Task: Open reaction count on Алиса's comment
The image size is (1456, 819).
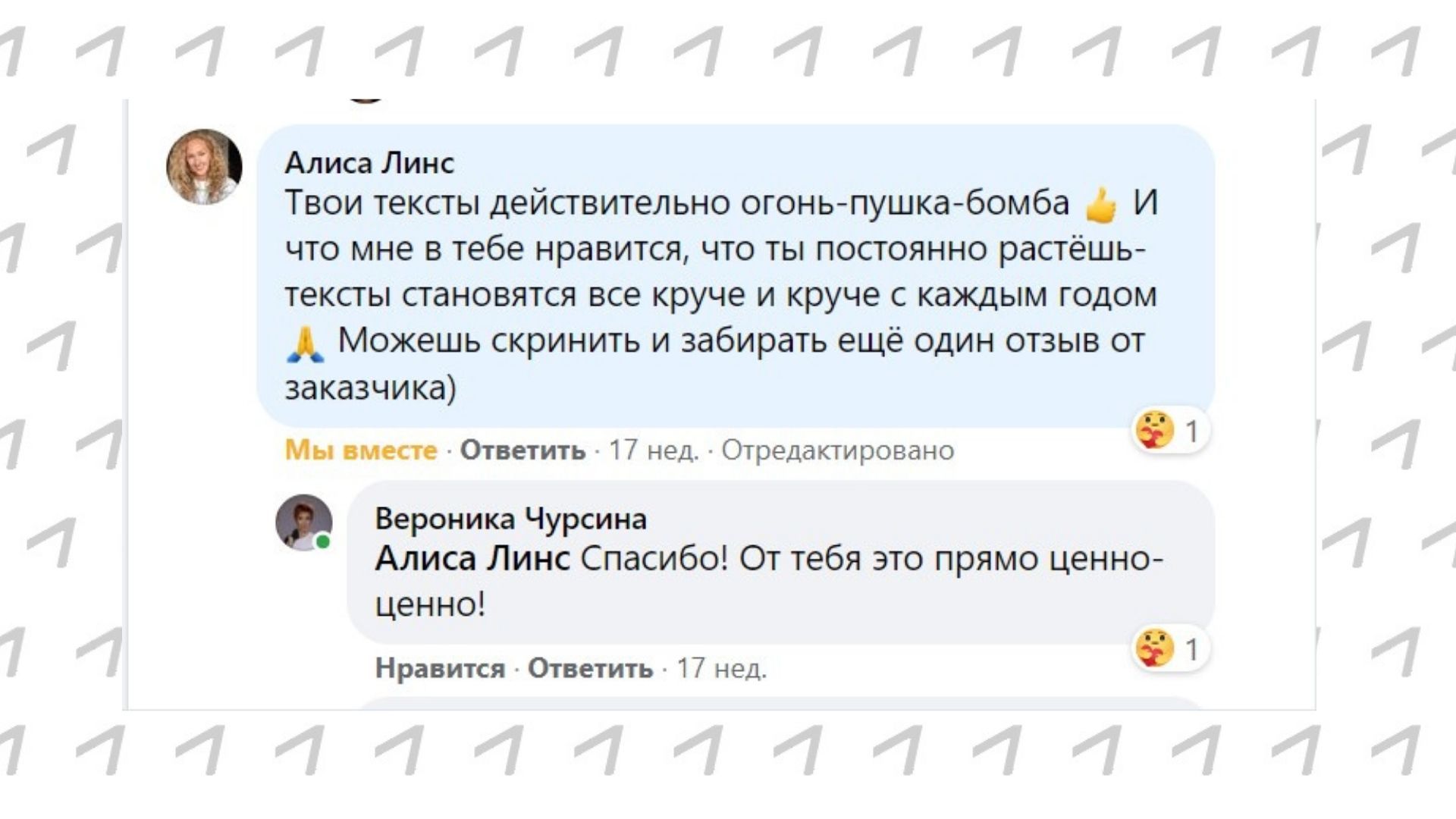Action: point(1191,431)
